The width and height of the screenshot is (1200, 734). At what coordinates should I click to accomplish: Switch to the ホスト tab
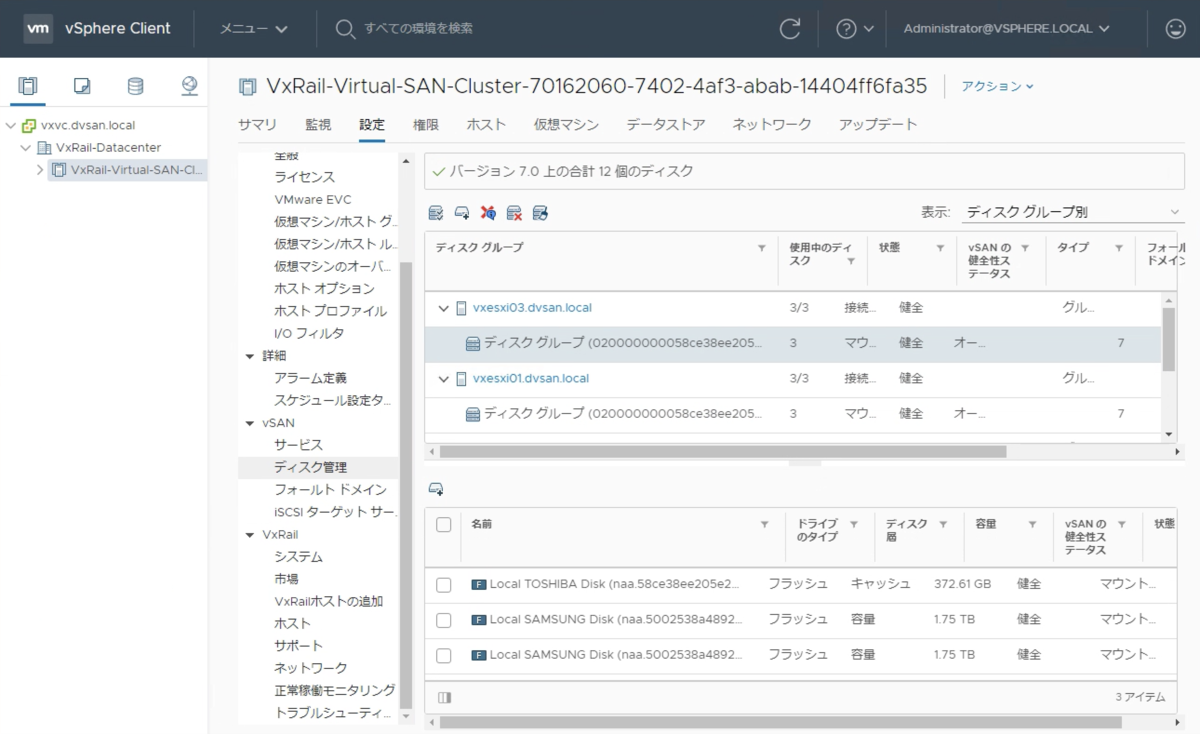[x=486, y=125]
